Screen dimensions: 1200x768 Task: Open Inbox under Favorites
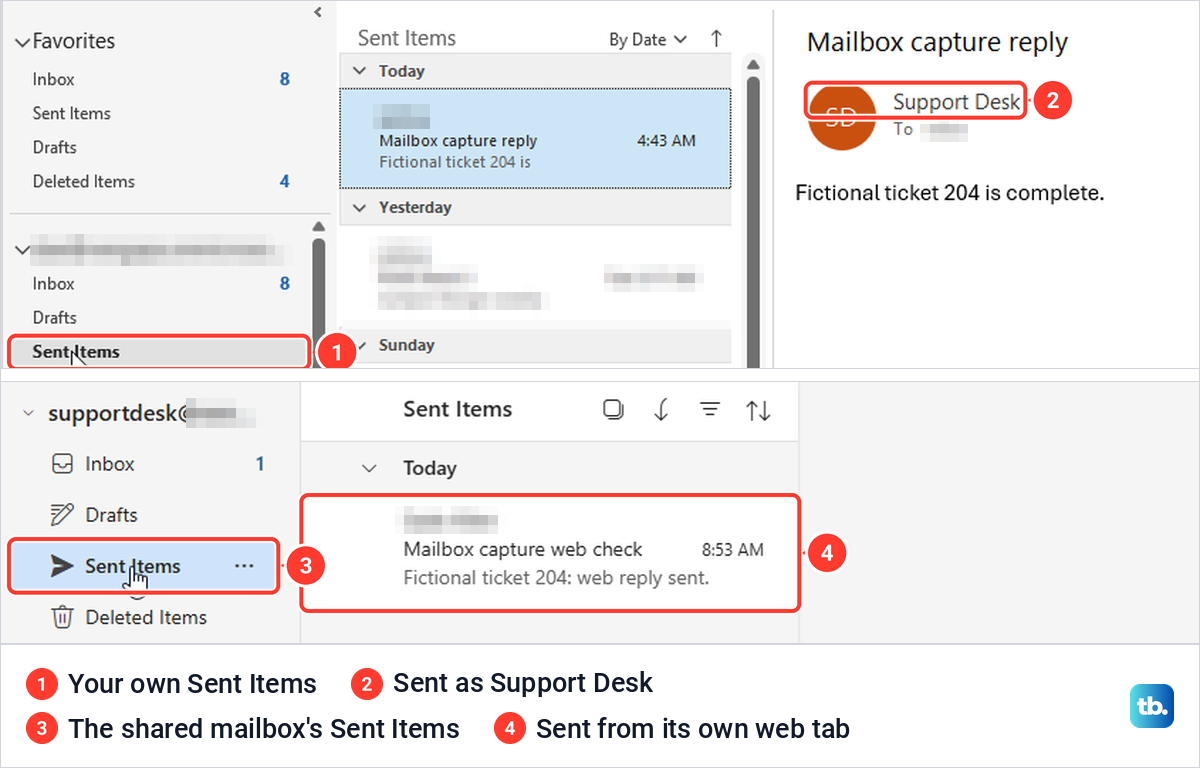[x=54, y=79]
